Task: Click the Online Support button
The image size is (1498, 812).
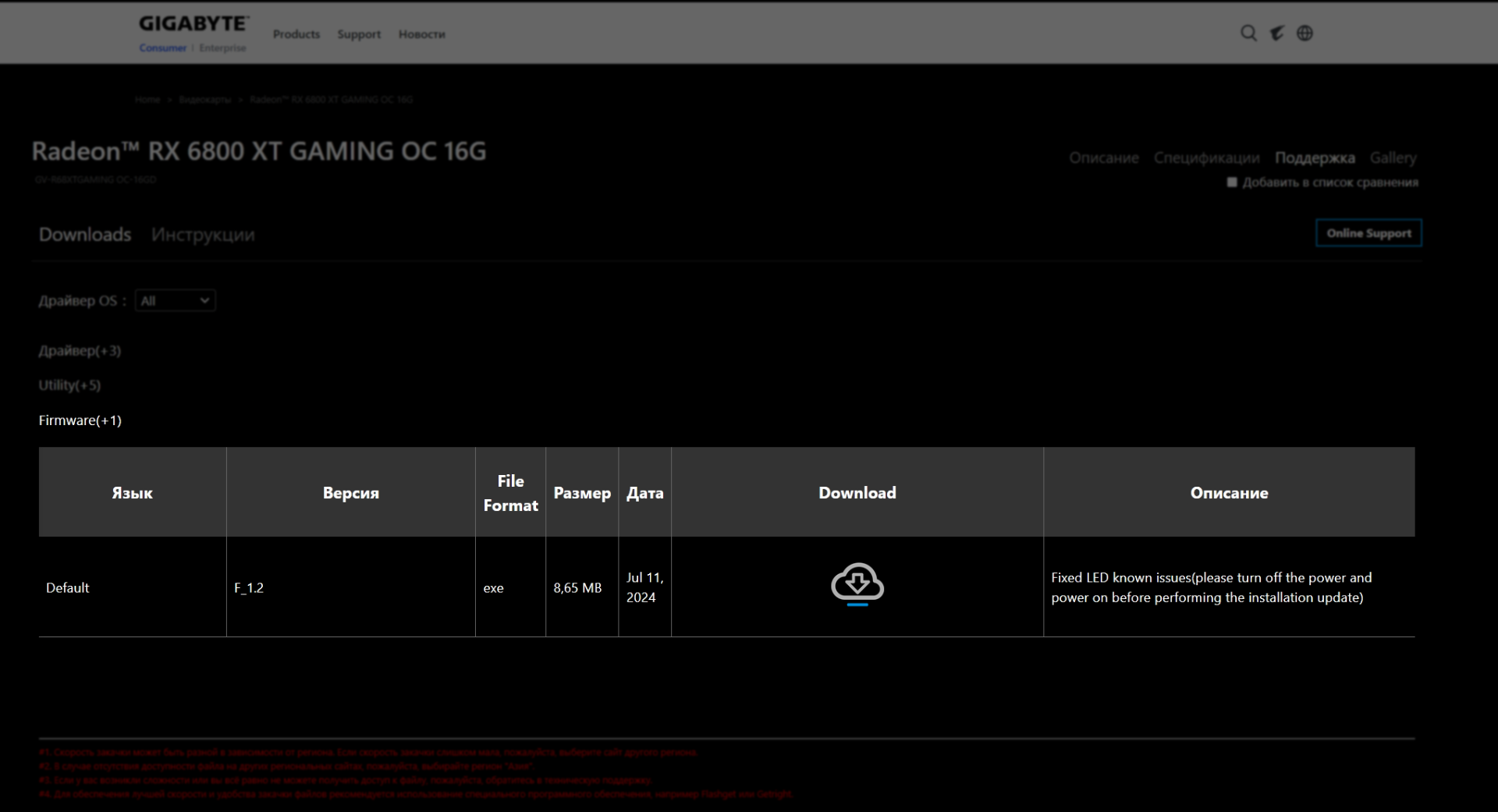Action: (x=1368, y=233)
